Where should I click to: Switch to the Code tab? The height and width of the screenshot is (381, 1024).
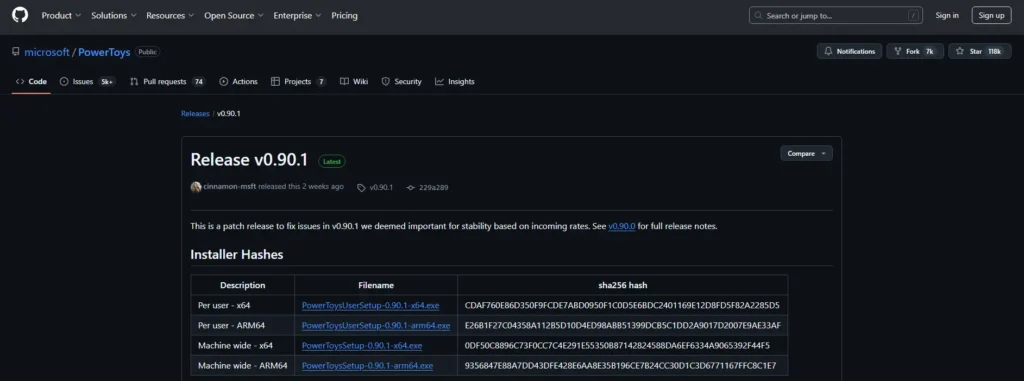tap(31, 82)
